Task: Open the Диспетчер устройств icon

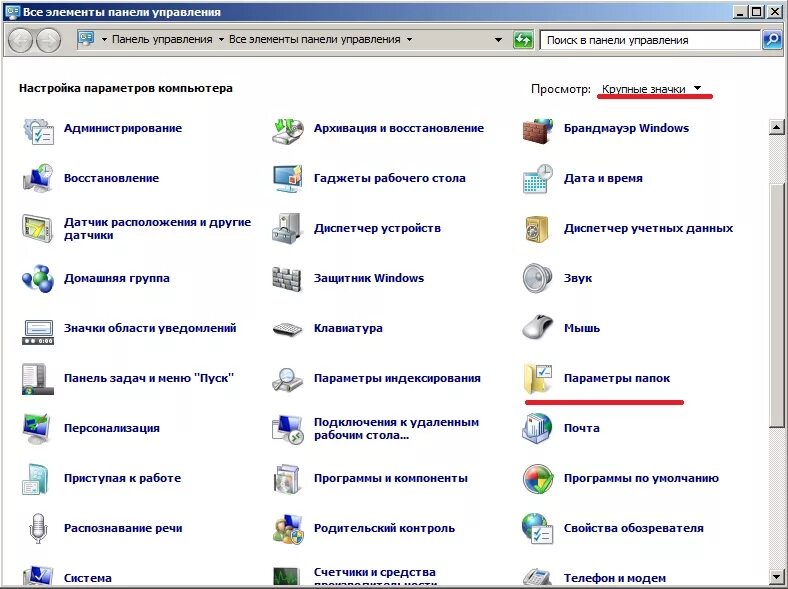Action: pyautogui.click(x=287, y=228)
